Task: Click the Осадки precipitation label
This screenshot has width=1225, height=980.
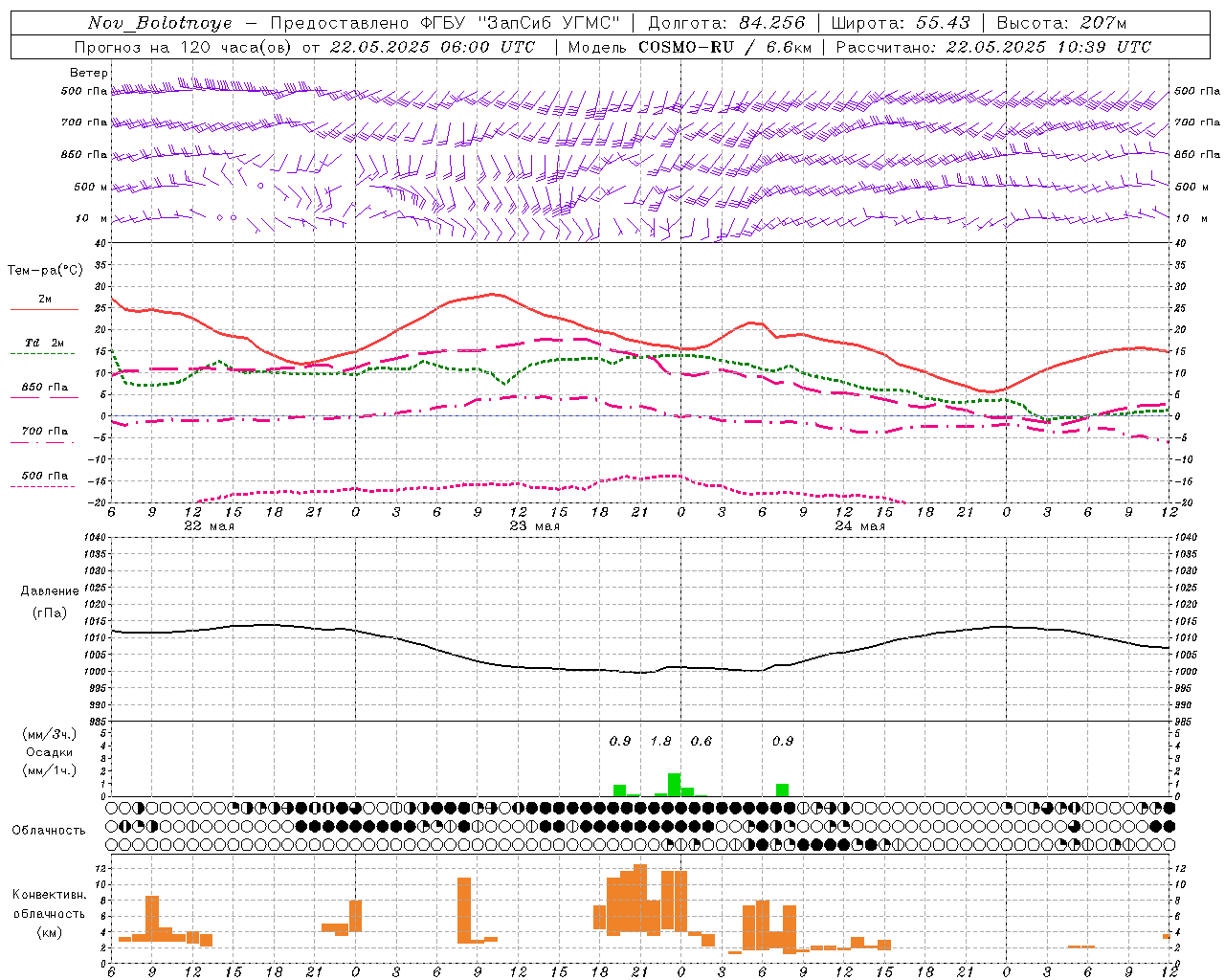Action: 49,752
